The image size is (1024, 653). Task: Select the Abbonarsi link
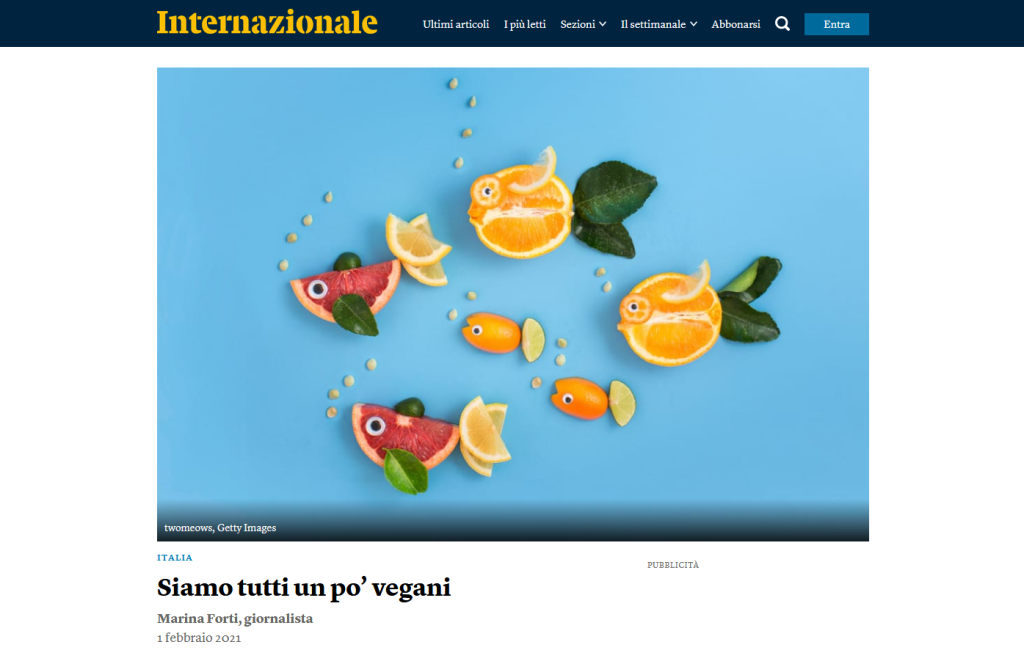point(735,24)
